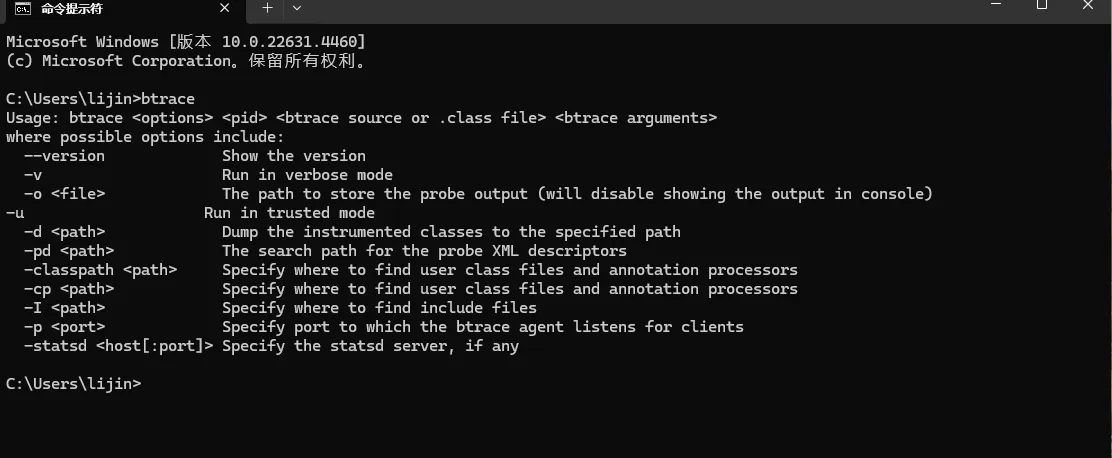
Task: Select the 命令提示符 tab
Action: [x=122, y=10]
